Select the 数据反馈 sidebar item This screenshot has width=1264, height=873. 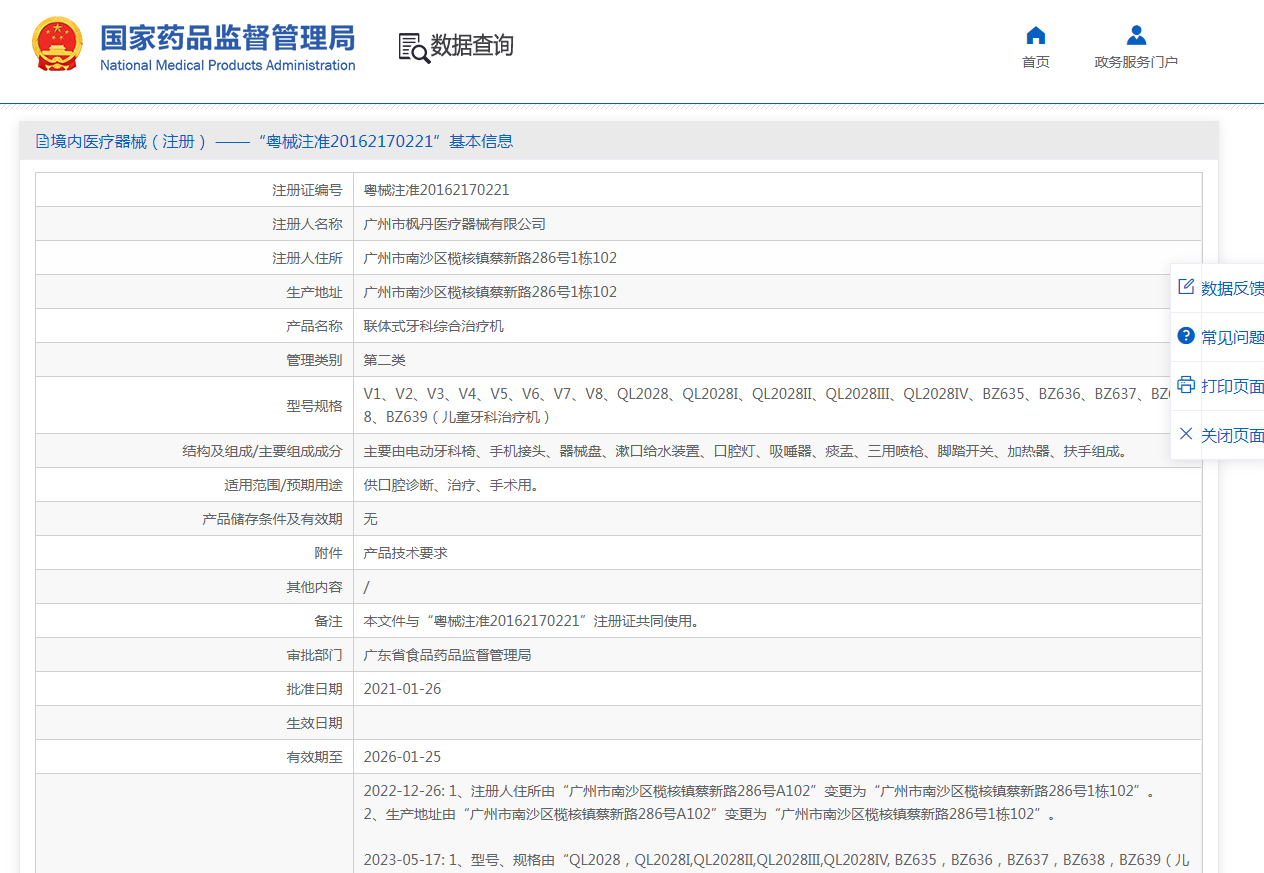click(x=1232, y=288)
